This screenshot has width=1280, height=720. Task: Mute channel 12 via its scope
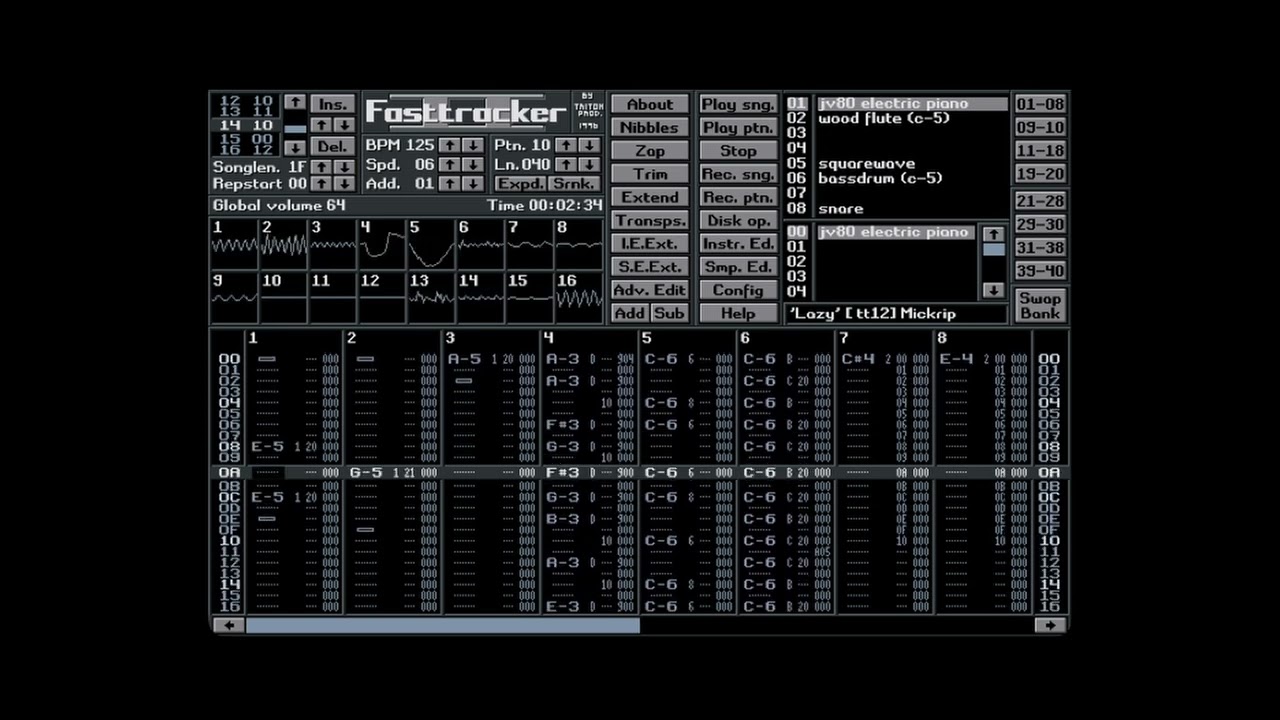coord(381,298)
